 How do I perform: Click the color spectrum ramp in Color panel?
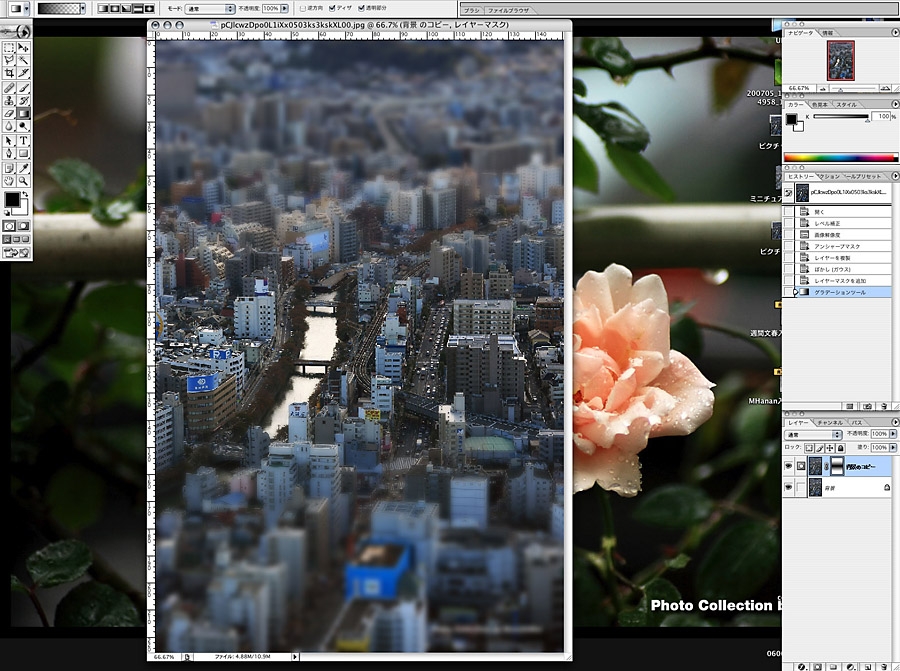point(838,157)
